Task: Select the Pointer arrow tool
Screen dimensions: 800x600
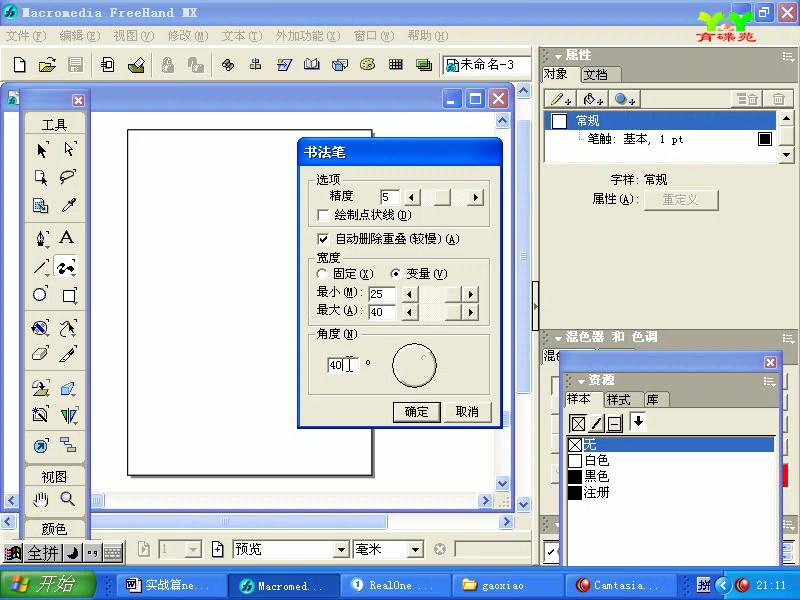Action: 42,149
